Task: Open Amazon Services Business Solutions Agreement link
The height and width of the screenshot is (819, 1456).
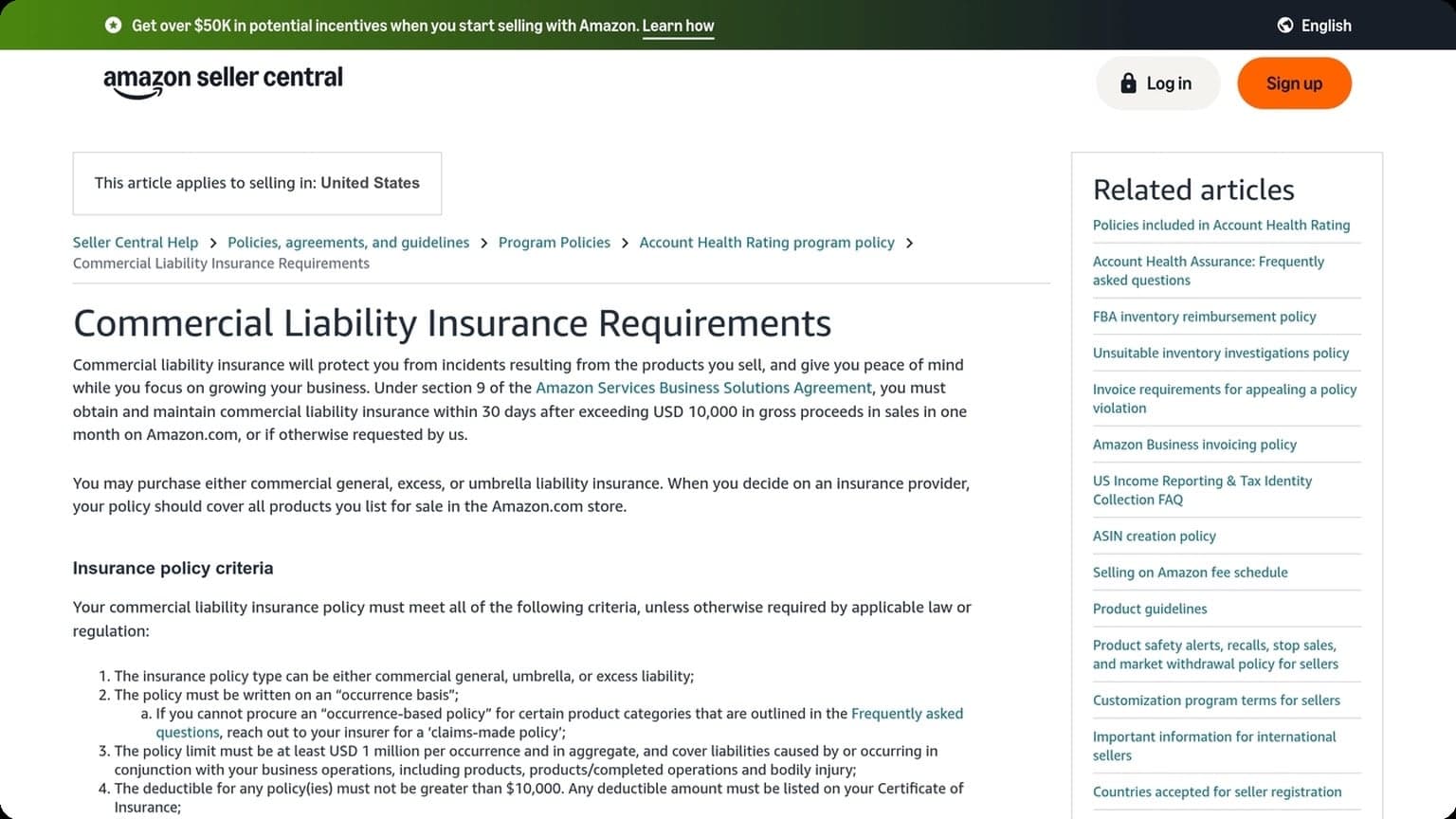Action: coord(703,388)
